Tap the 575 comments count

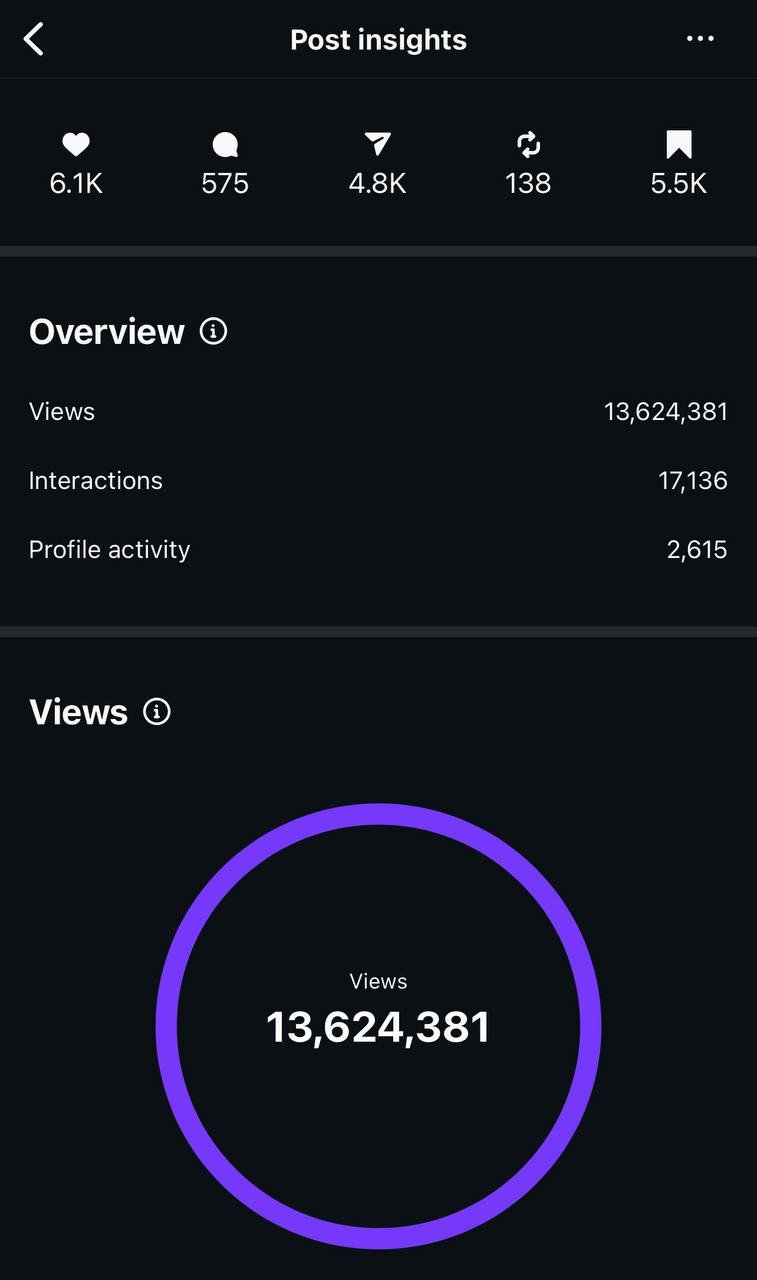pyautogui.click(x=225, y=184)
